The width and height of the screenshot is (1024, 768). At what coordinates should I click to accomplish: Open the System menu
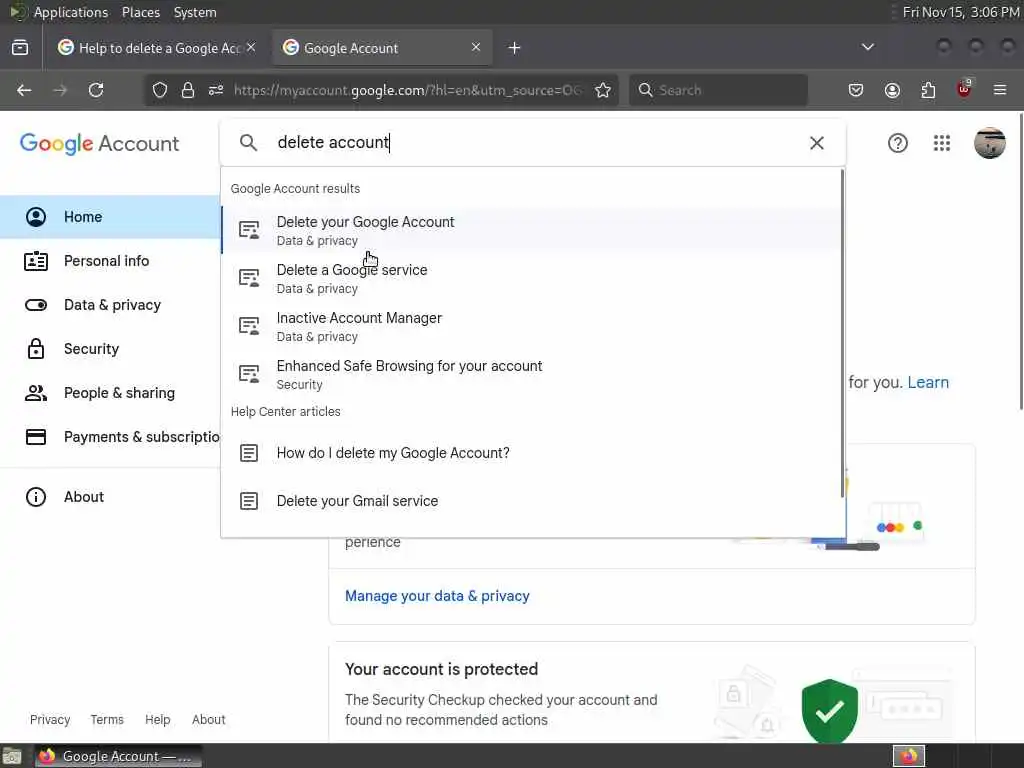tap(195, 12)
